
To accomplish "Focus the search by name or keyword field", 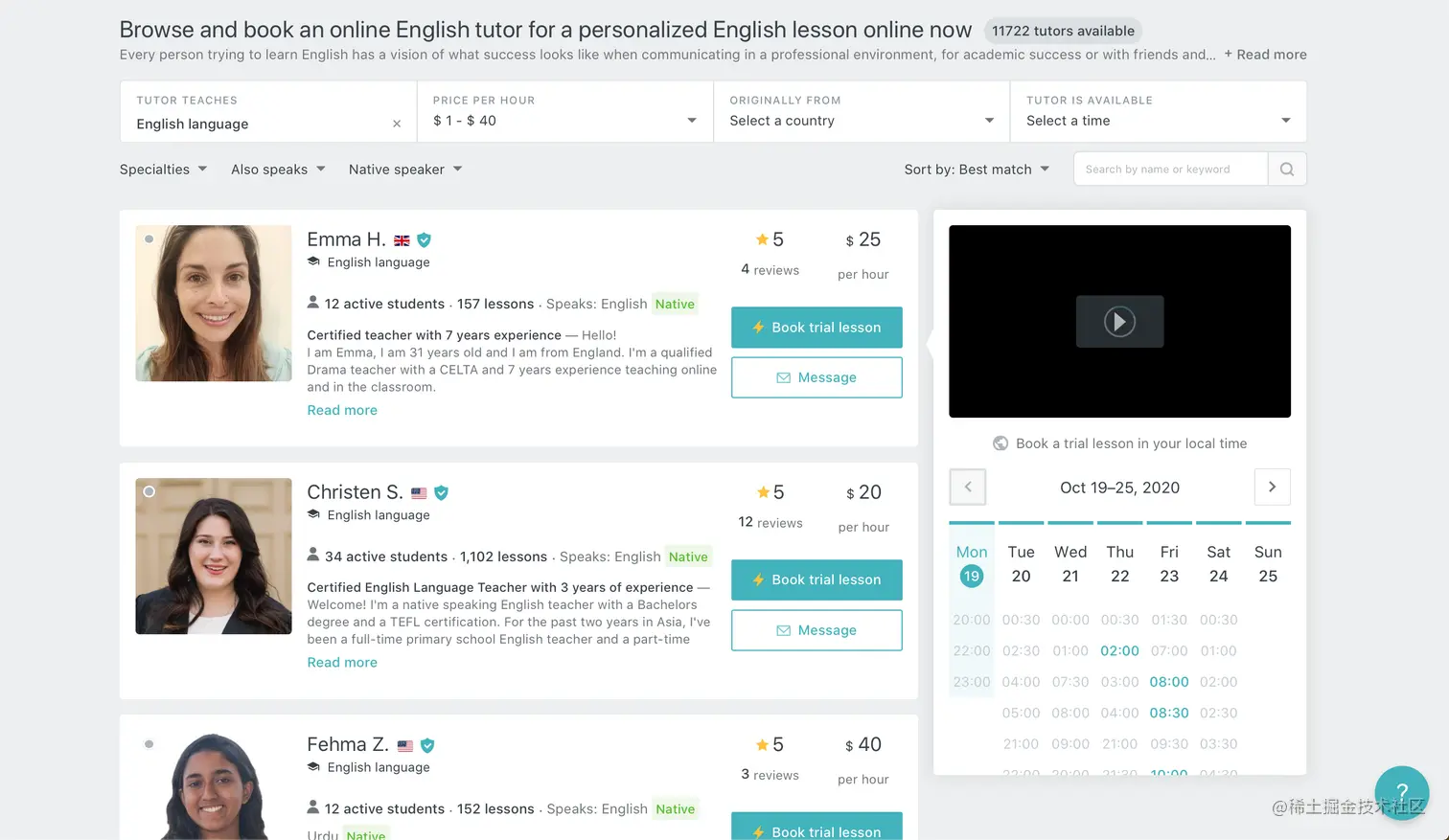I will 1170,169.
